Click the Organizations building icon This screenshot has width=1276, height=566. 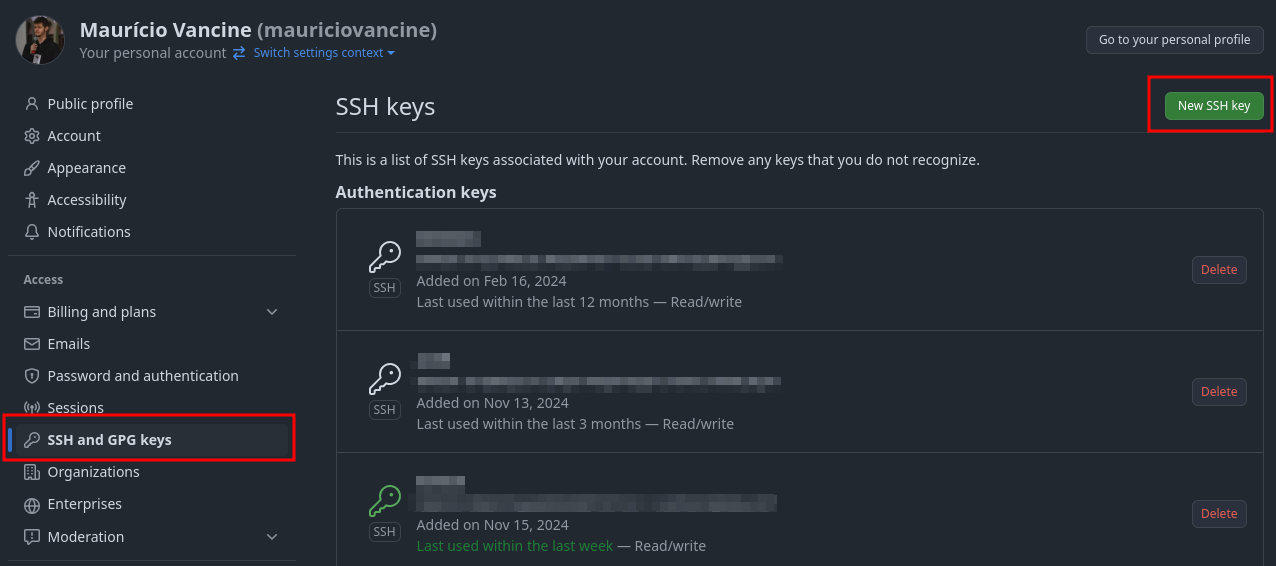(x=32, y=472)
